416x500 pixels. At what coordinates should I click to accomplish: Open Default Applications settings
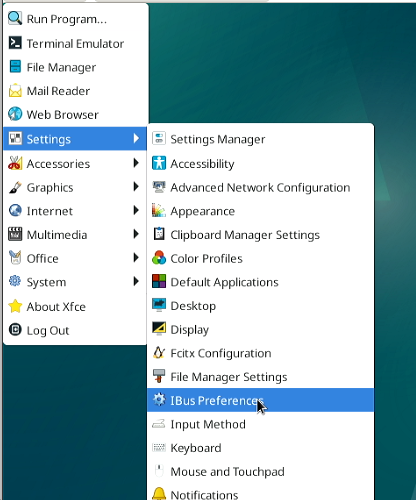point(261,282)
